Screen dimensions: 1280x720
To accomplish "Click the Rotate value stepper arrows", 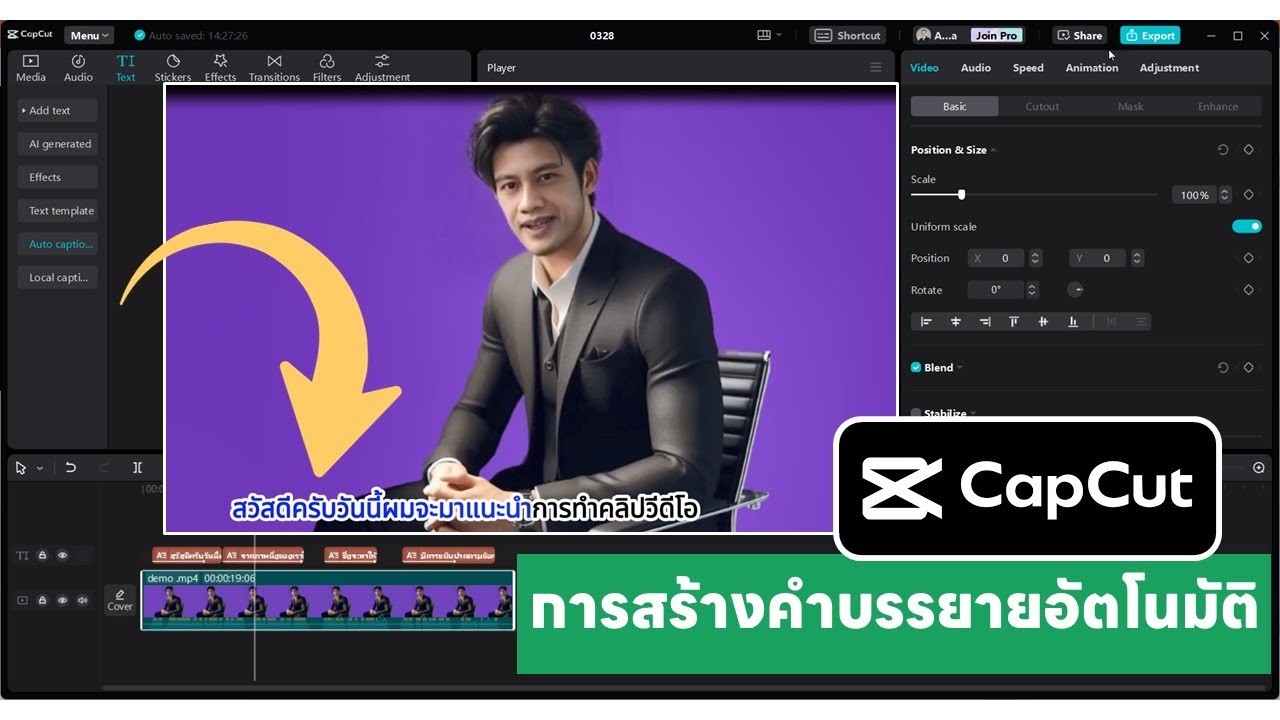I will [1032, 290].
